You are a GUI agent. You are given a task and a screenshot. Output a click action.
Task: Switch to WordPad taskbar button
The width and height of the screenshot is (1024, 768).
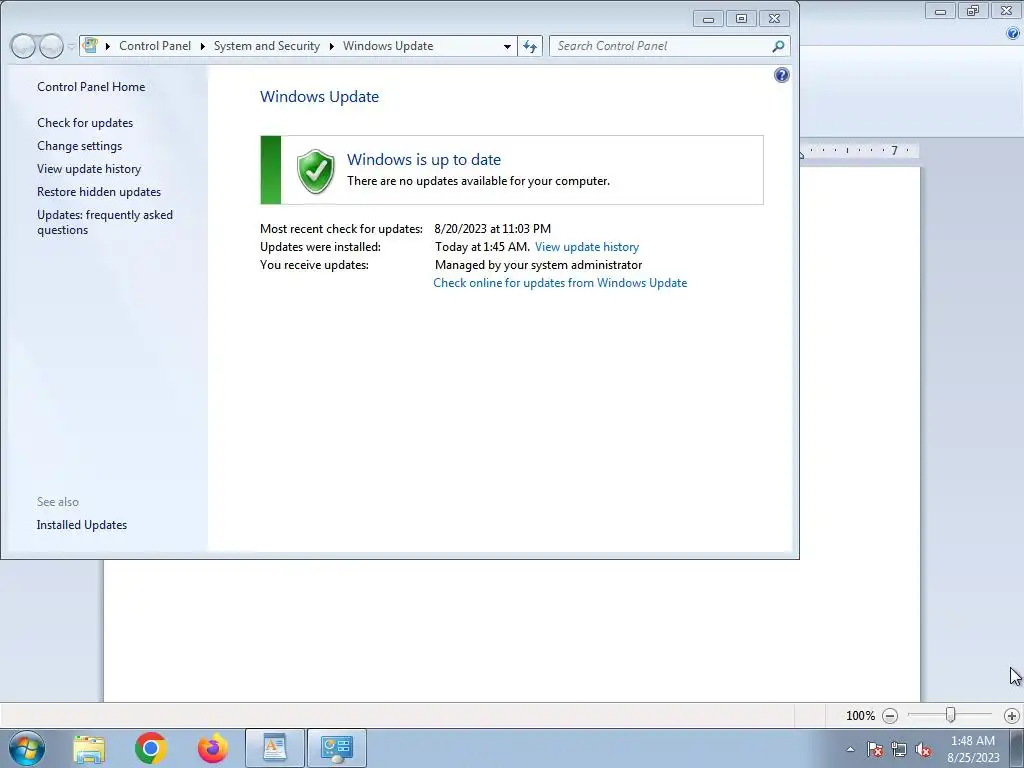click(274, 748)
